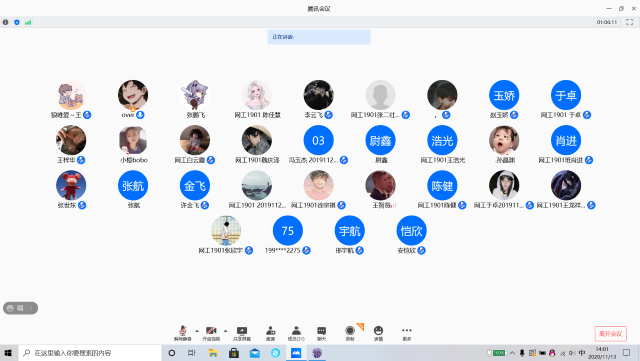Screen dimensions: 640x361
Task: Select the 陈健 participant avatar
Action: 442,186
